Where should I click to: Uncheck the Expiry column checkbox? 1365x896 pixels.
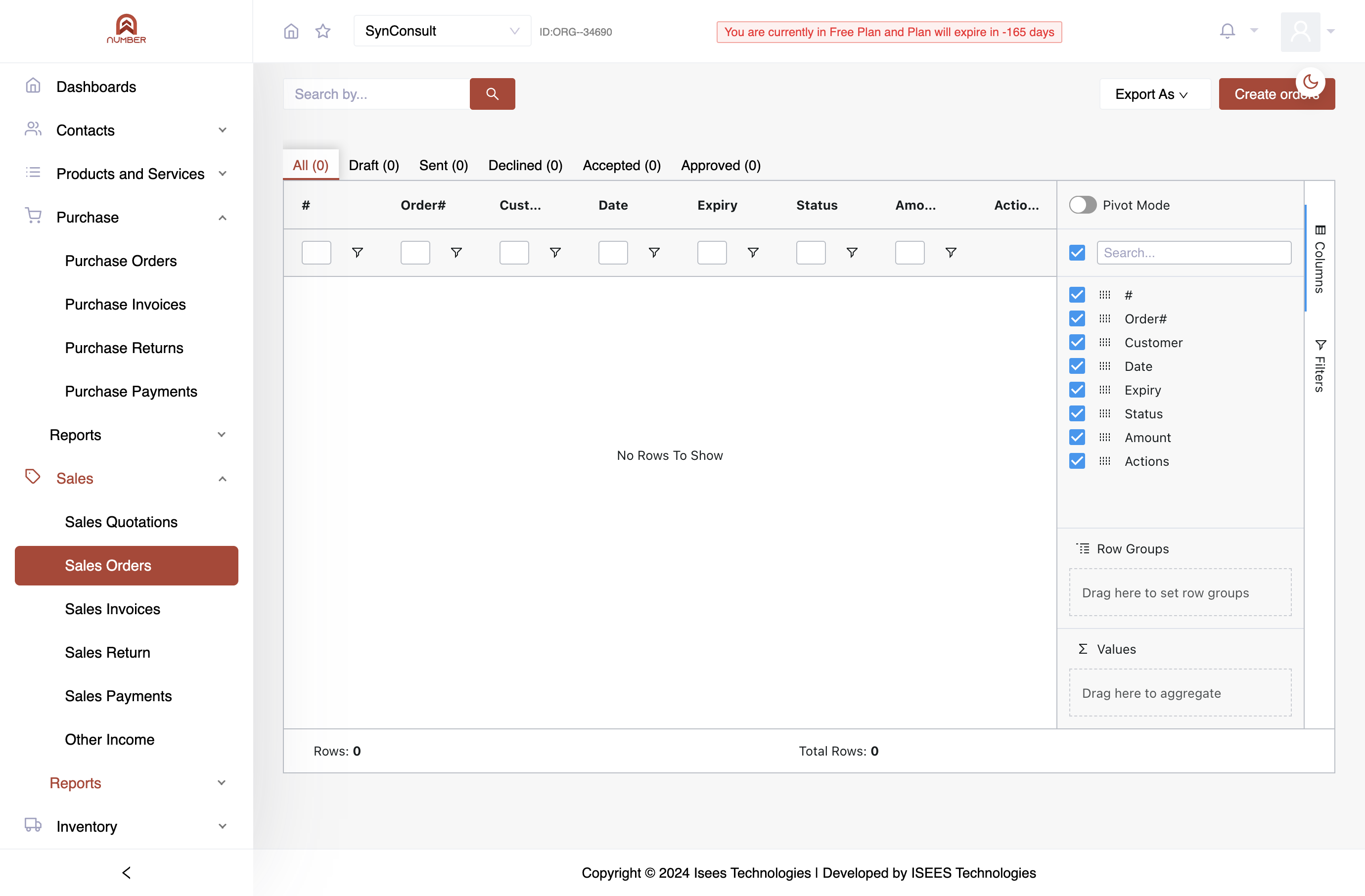(x=1077, y=390)
